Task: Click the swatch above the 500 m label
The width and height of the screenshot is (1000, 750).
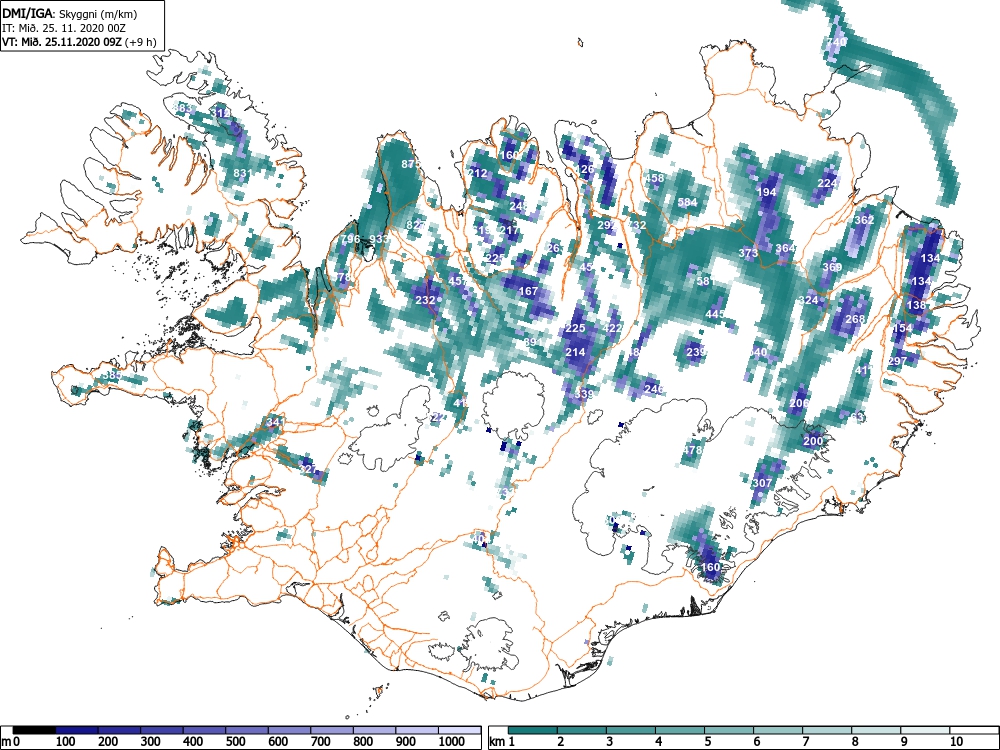Action: tap(247, 730)
